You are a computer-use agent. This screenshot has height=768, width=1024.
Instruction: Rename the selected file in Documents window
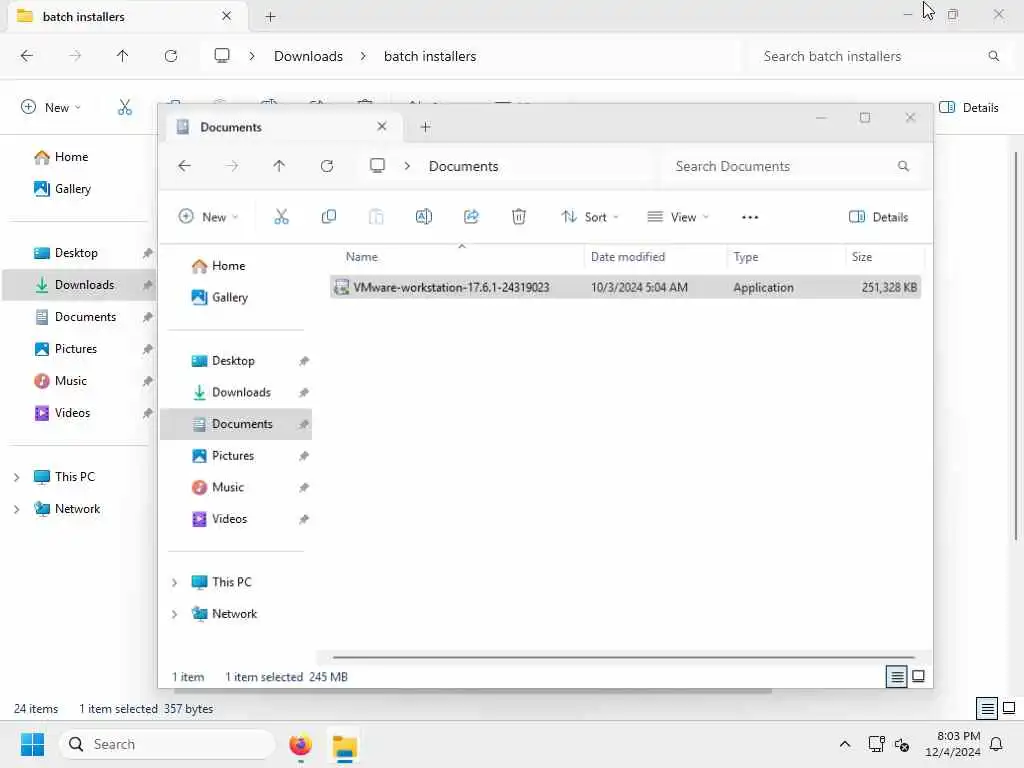pyautogui.click(x=423, y=217)
